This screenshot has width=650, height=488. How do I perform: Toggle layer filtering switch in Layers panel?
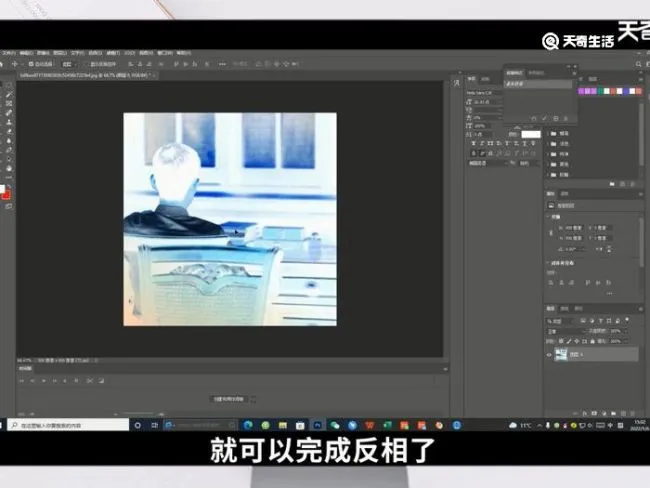(x=627, y=320)
